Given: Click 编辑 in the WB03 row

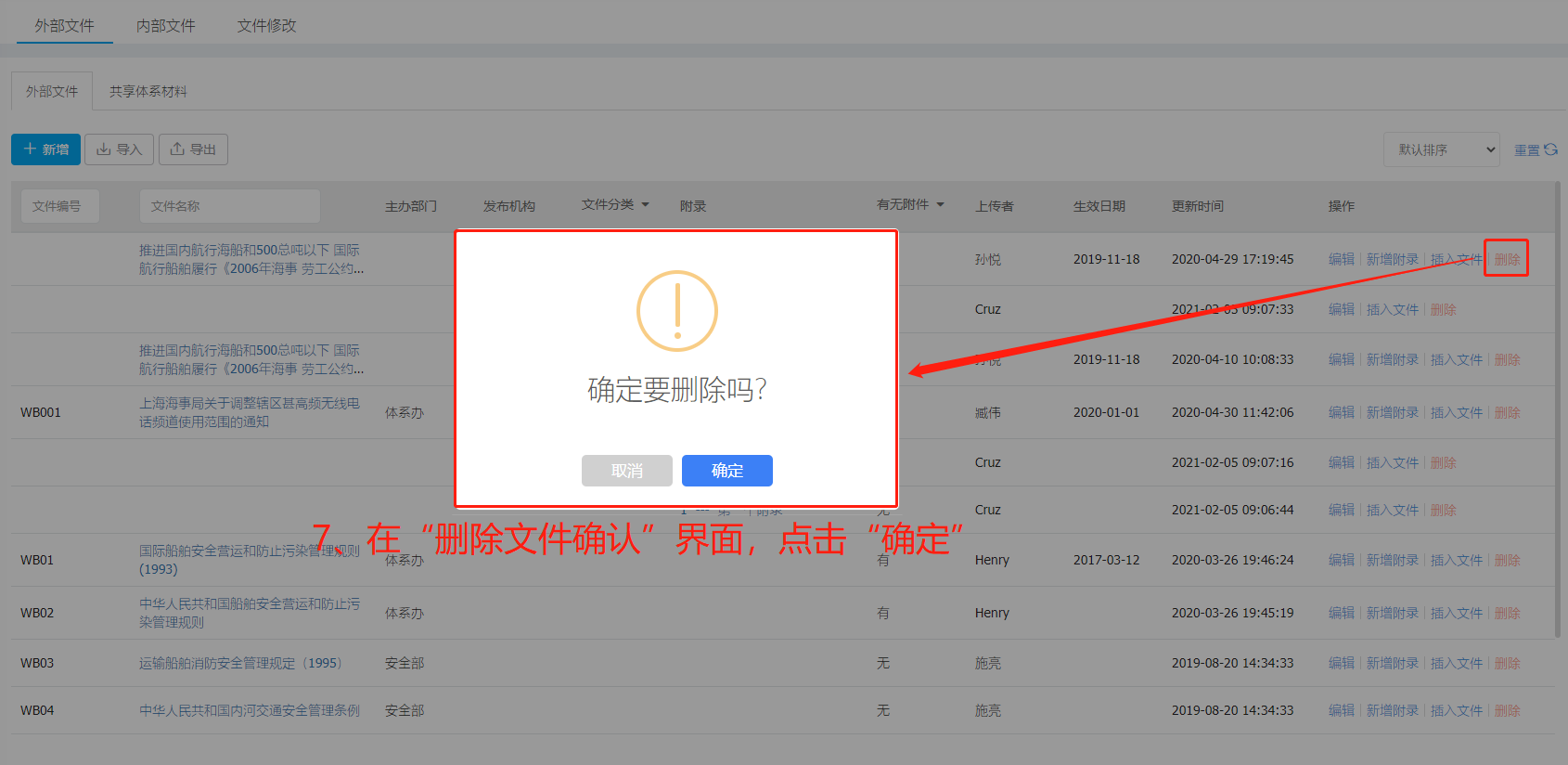Looking at the screenshot, I should (1341, 663).
